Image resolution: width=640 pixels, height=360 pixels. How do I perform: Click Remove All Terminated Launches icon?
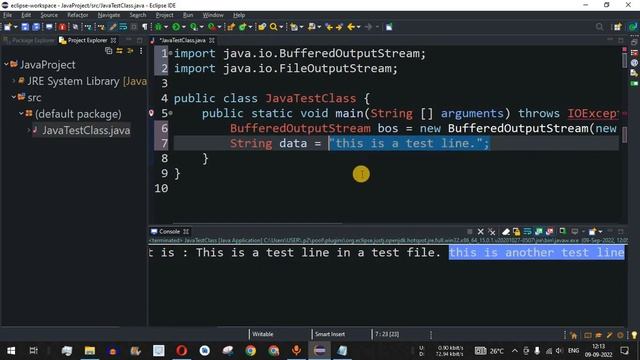point(492,232)
